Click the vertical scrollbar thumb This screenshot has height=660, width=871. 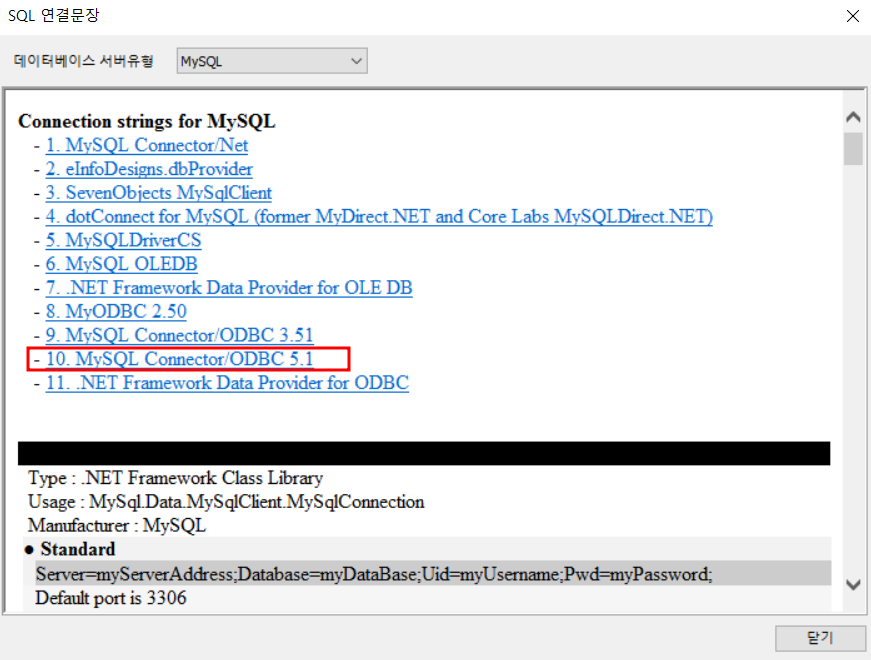point(853,148)
